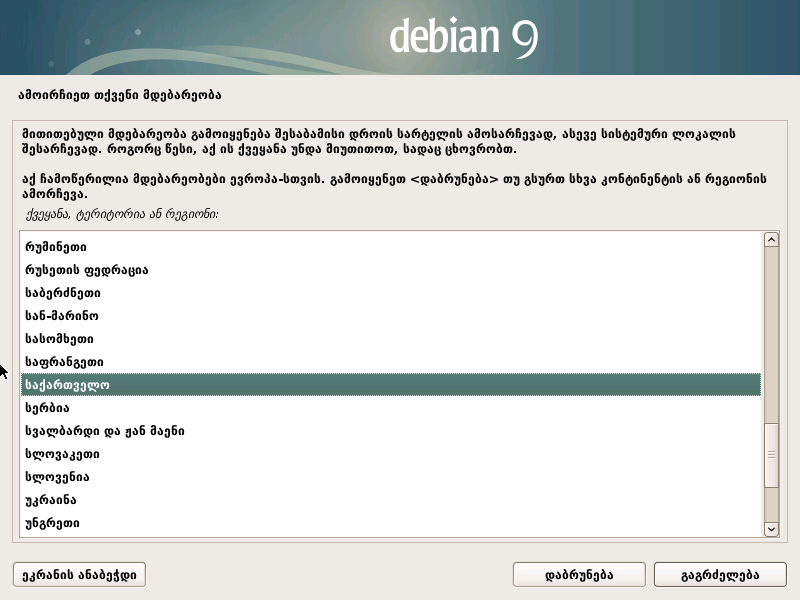Choose სერბია from the country list

[391, 408]
